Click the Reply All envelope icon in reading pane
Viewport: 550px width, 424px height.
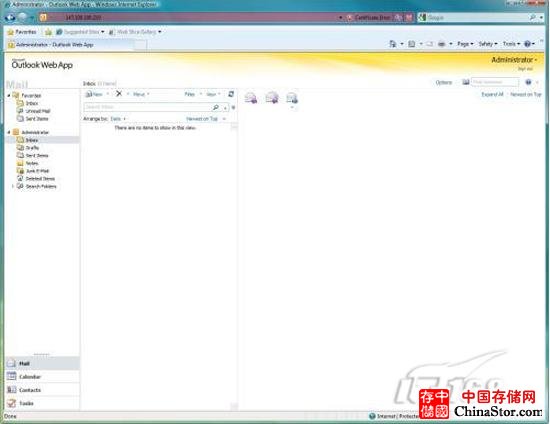(272, 97)
